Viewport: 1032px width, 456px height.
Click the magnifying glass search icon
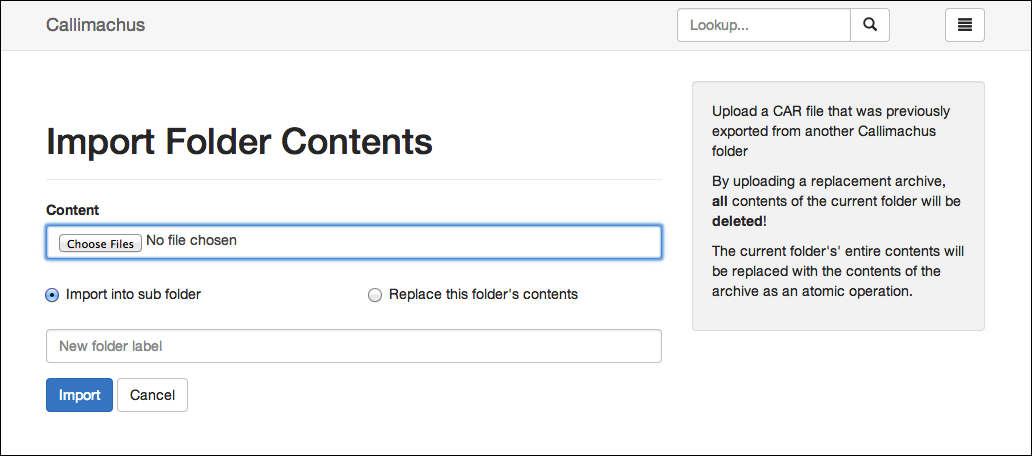[869, 25]
